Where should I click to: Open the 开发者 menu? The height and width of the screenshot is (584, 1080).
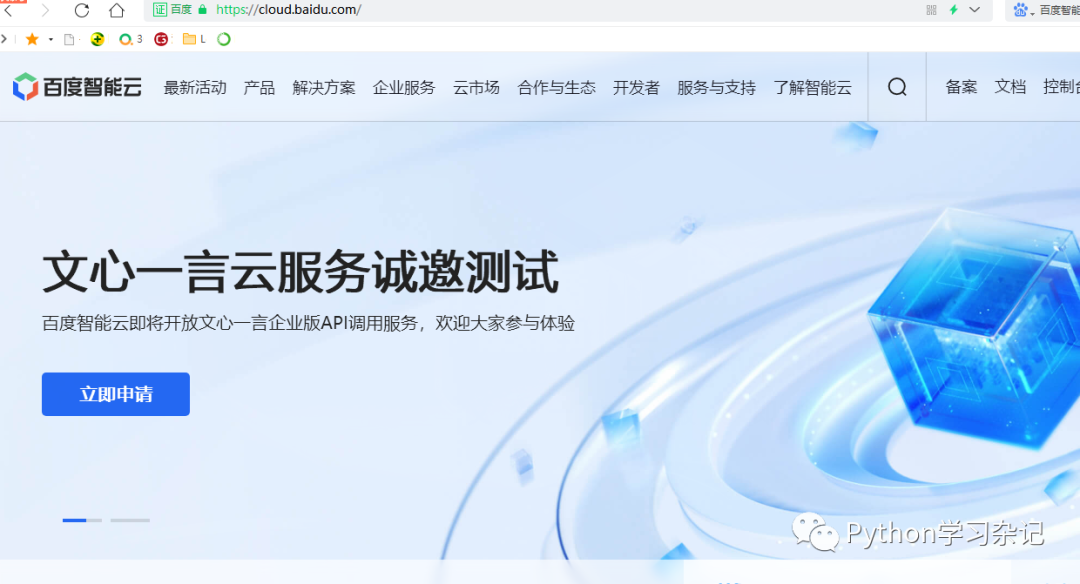point(636,87)
